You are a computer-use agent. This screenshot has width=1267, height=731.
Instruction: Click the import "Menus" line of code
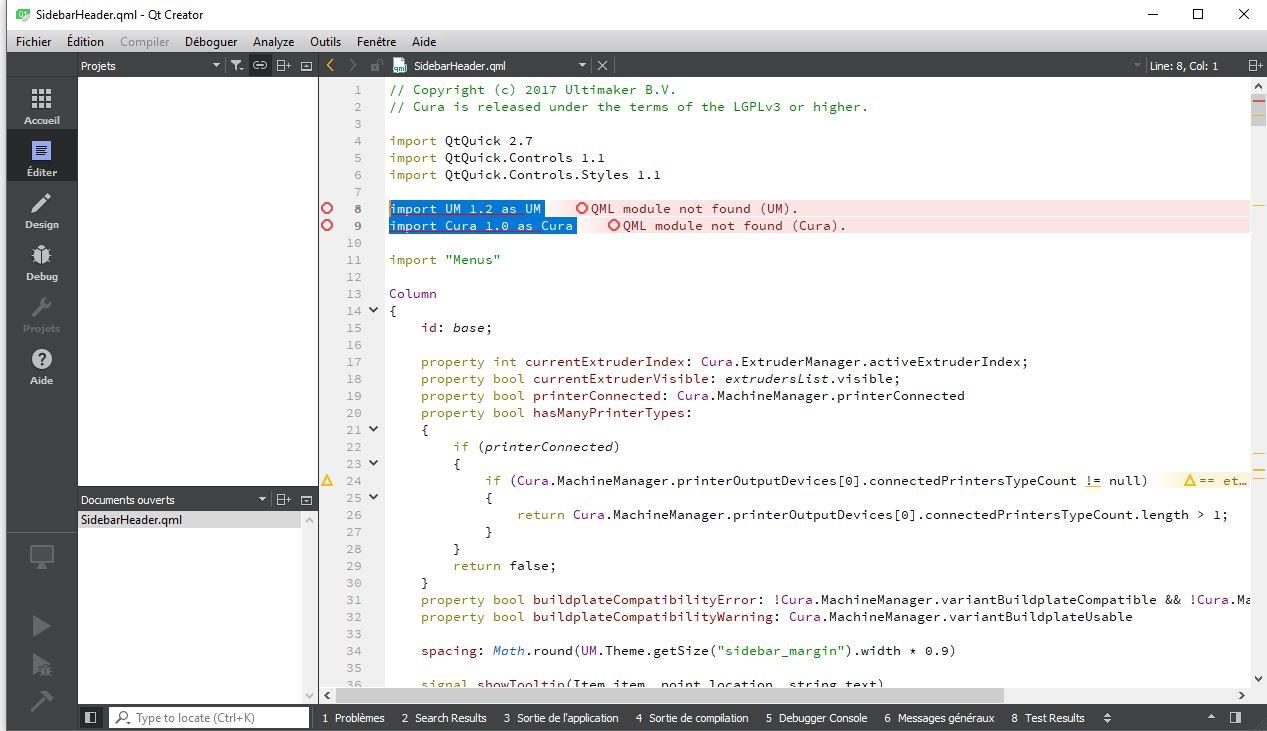[x=445, y=260]
